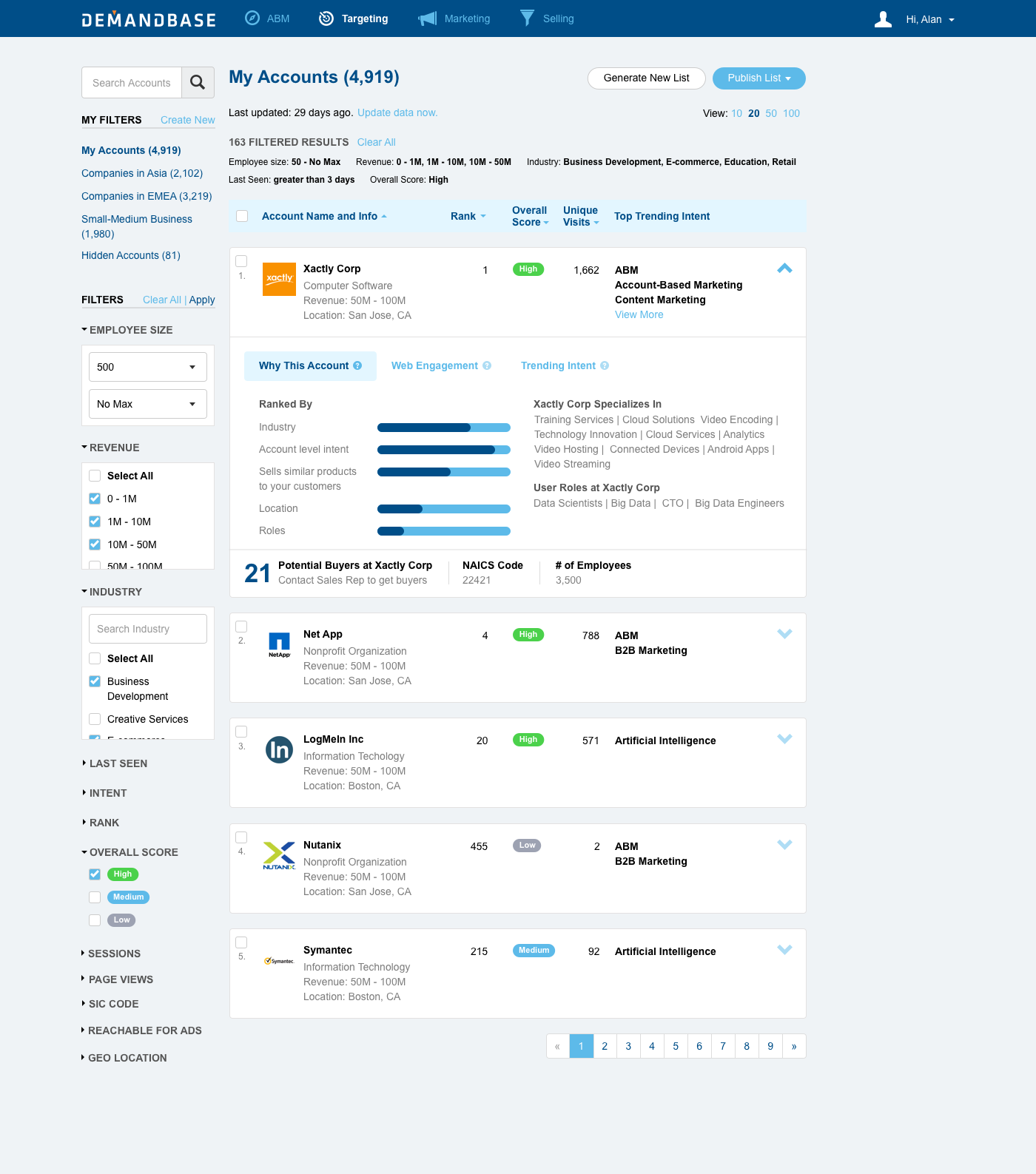Uncheck the 1M - 10M revenue checkbox
The image size is (1036, 1174).
pyautogui.click(x=95, y=522)
